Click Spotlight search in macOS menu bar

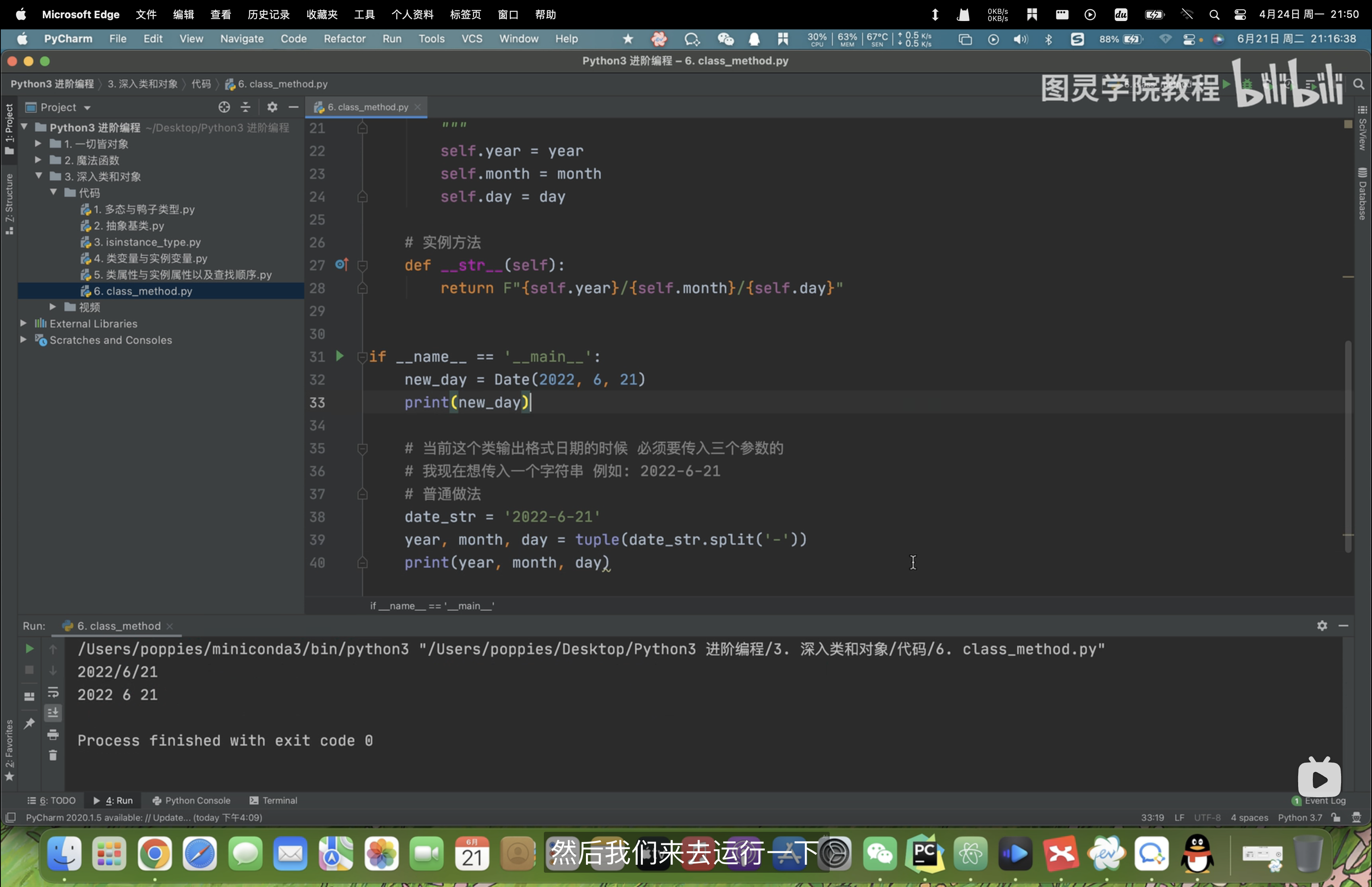click(1214, 14)
